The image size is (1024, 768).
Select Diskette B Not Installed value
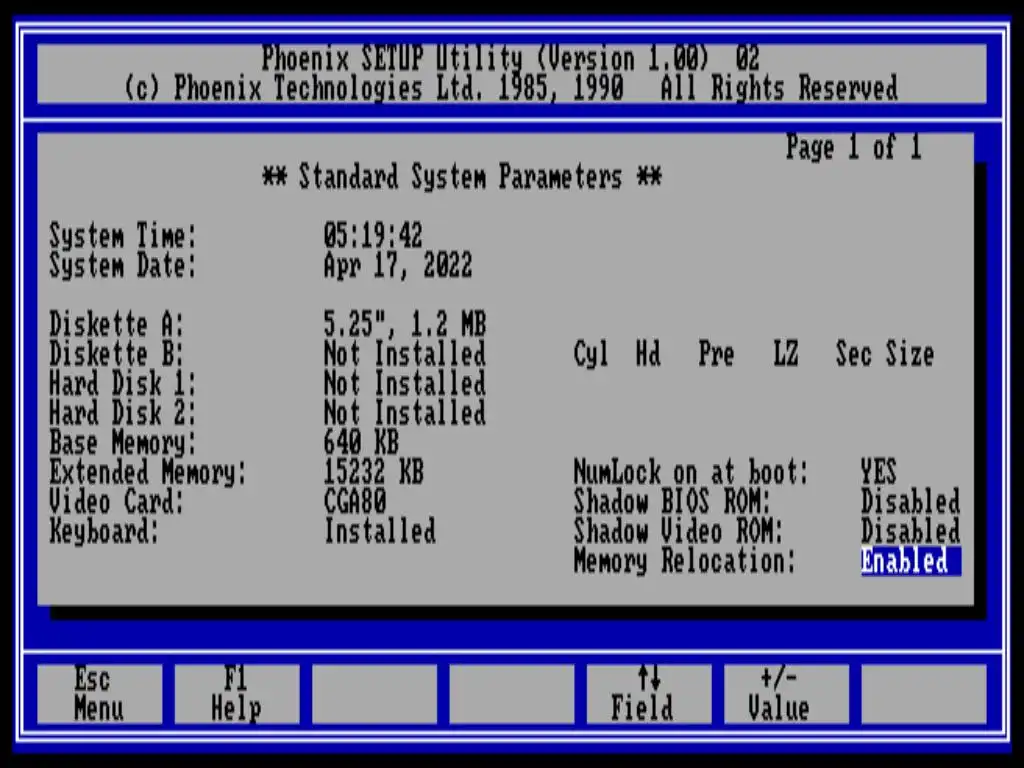pyautogui.click(x=405, y=354)
